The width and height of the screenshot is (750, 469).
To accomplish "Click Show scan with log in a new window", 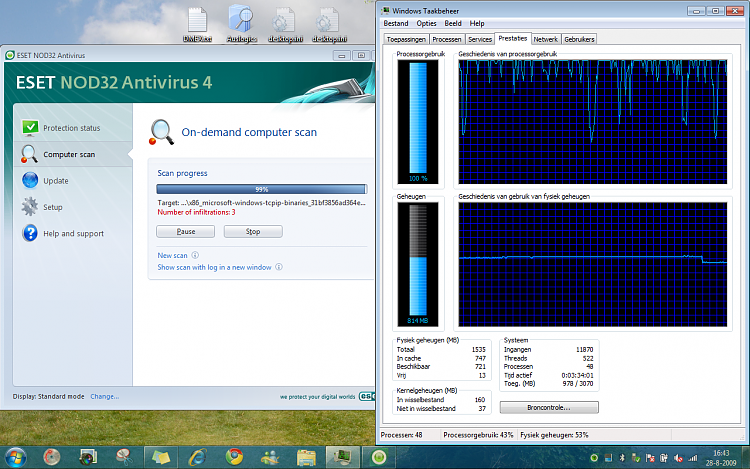I will pos(214,267).
